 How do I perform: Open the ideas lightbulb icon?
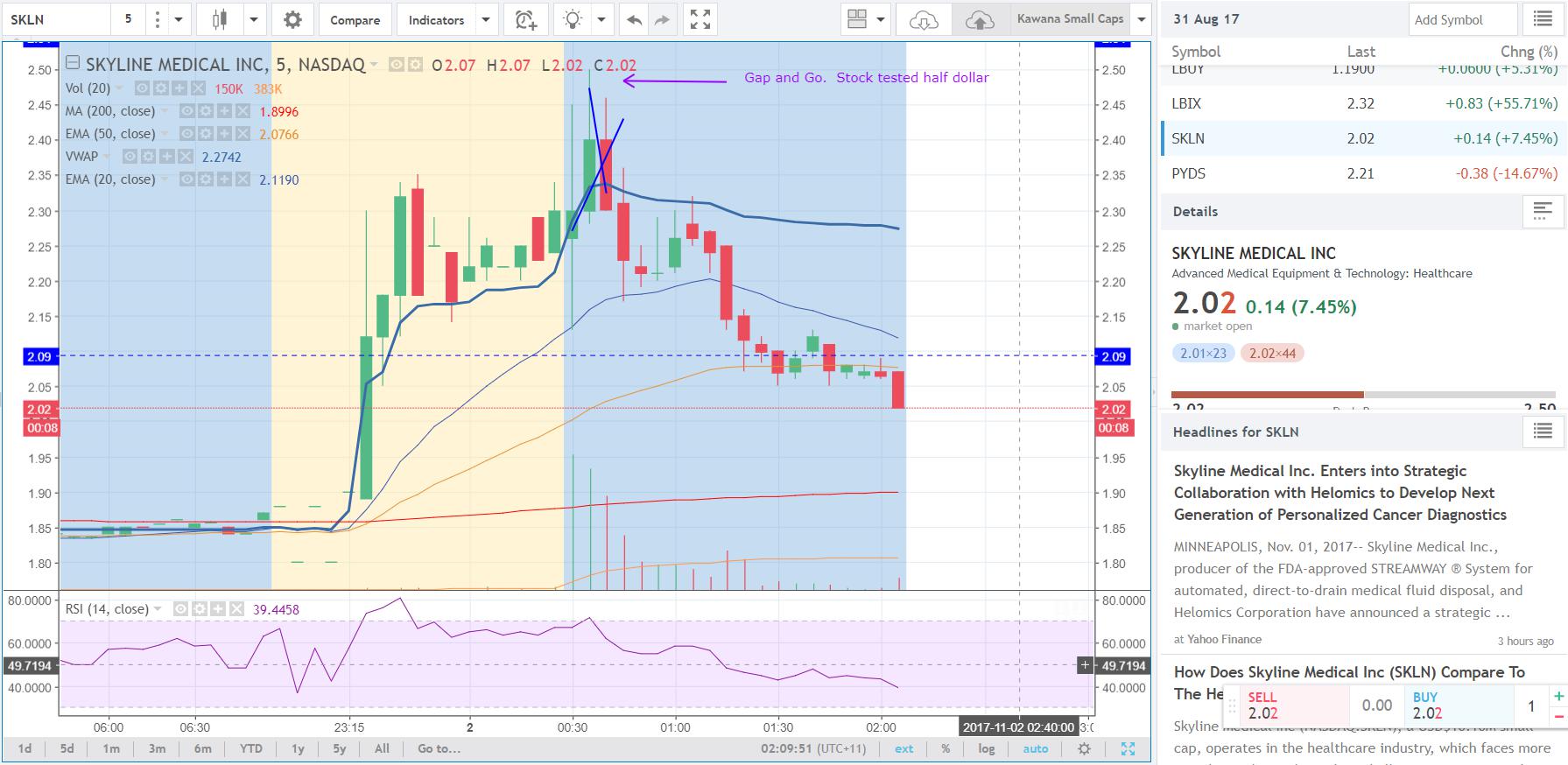point(573,19)
